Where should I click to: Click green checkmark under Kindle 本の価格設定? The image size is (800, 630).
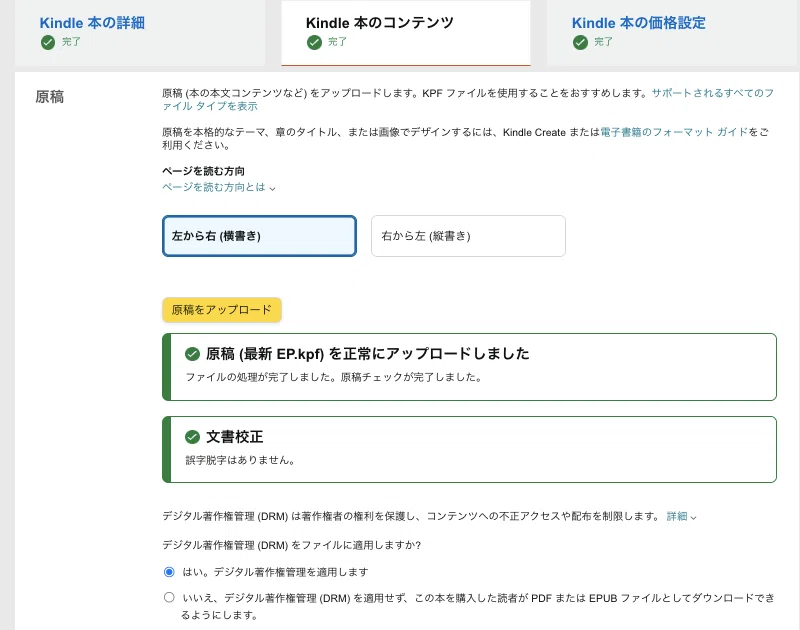(x=580, y=42)
